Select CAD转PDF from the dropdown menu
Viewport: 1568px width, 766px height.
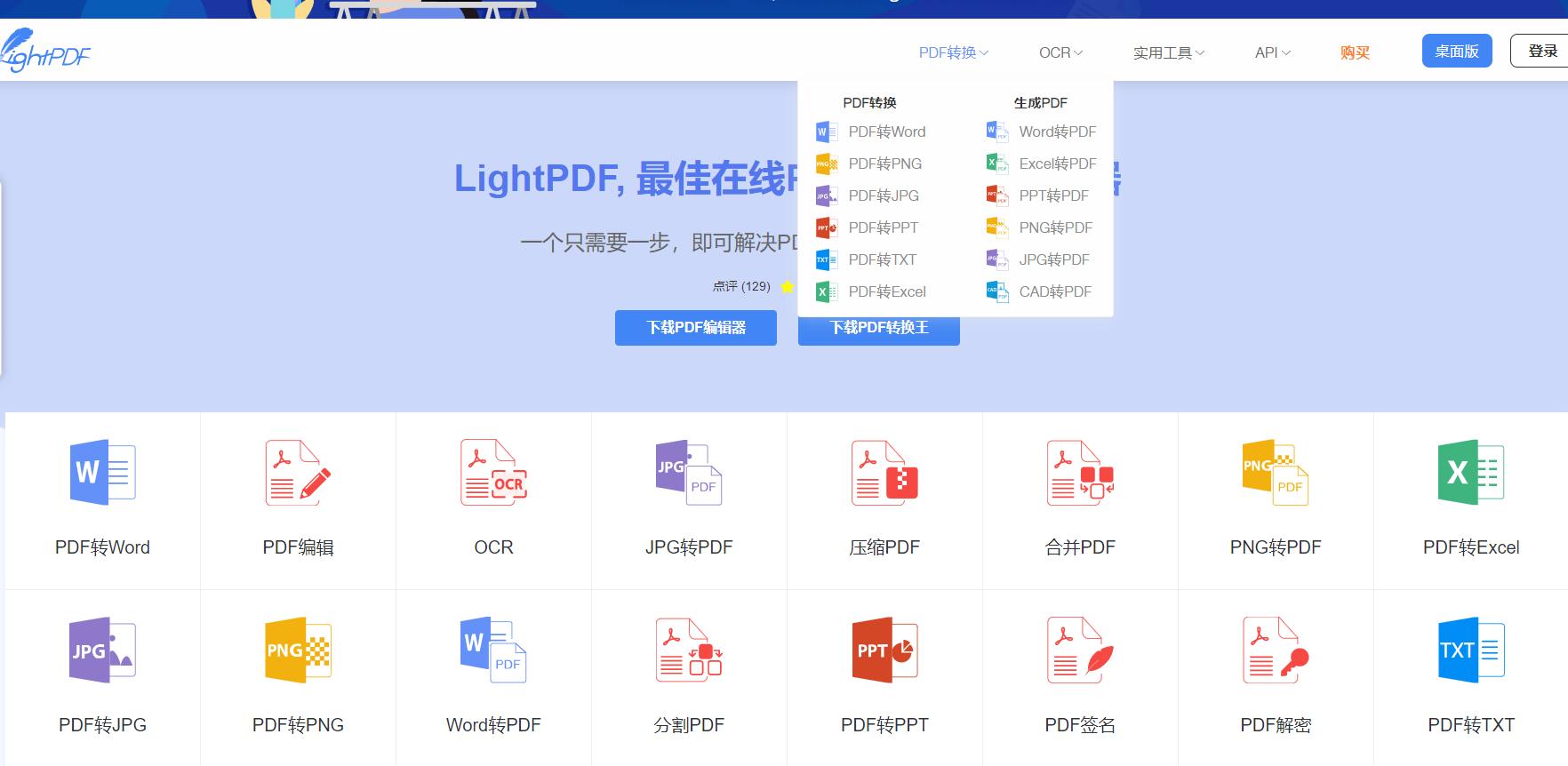1054,291
